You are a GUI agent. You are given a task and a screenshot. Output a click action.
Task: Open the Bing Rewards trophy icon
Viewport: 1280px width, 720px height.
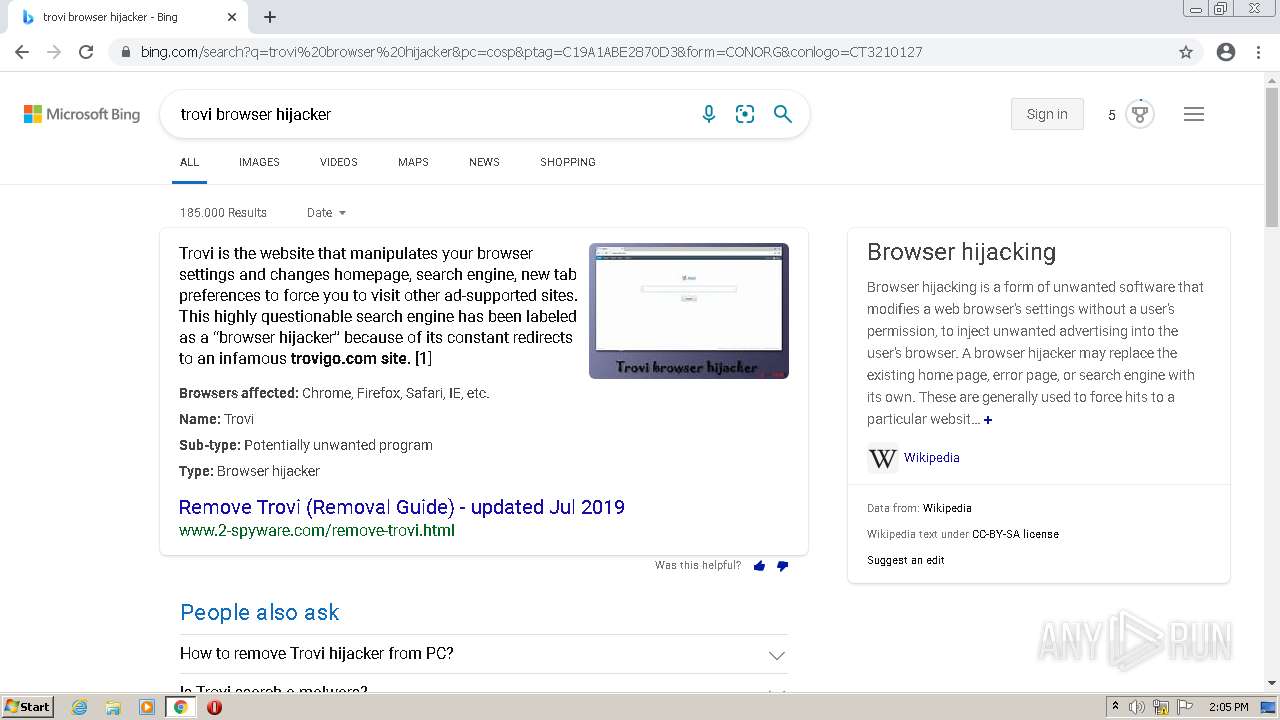[1140, 114]
